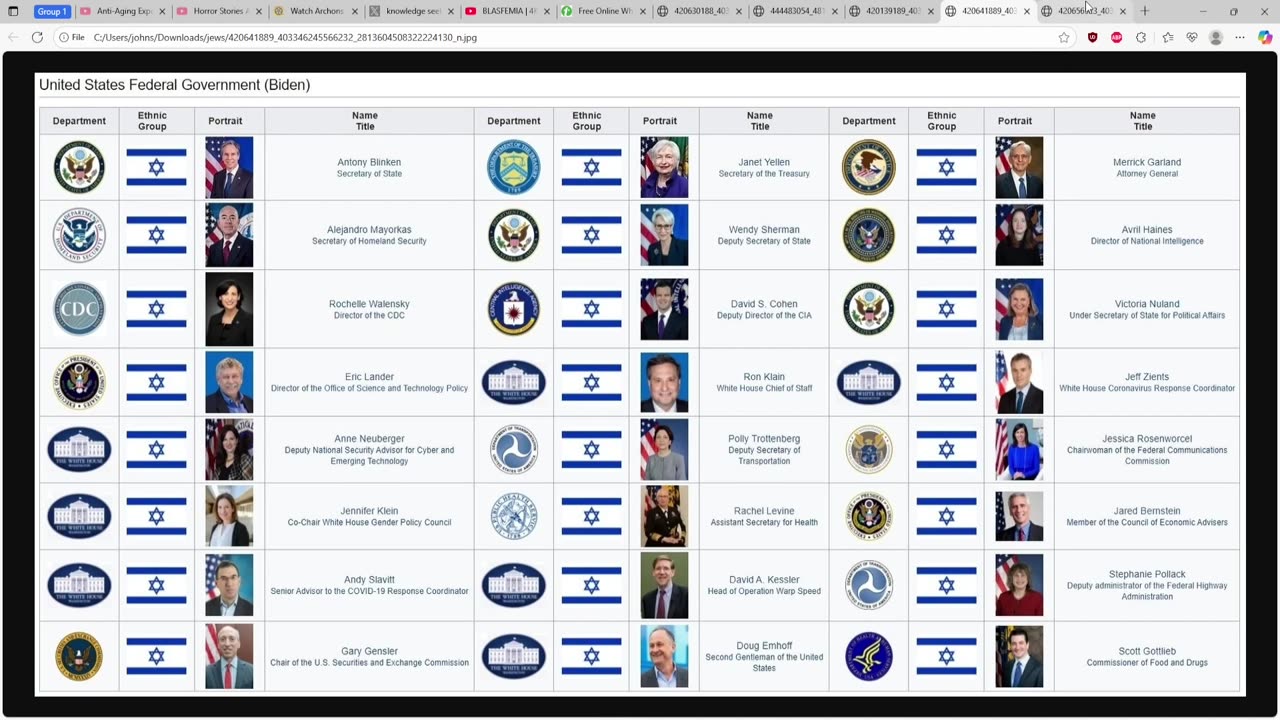
Task: Go back with the back arrow
Action: (x=13, y=37)
